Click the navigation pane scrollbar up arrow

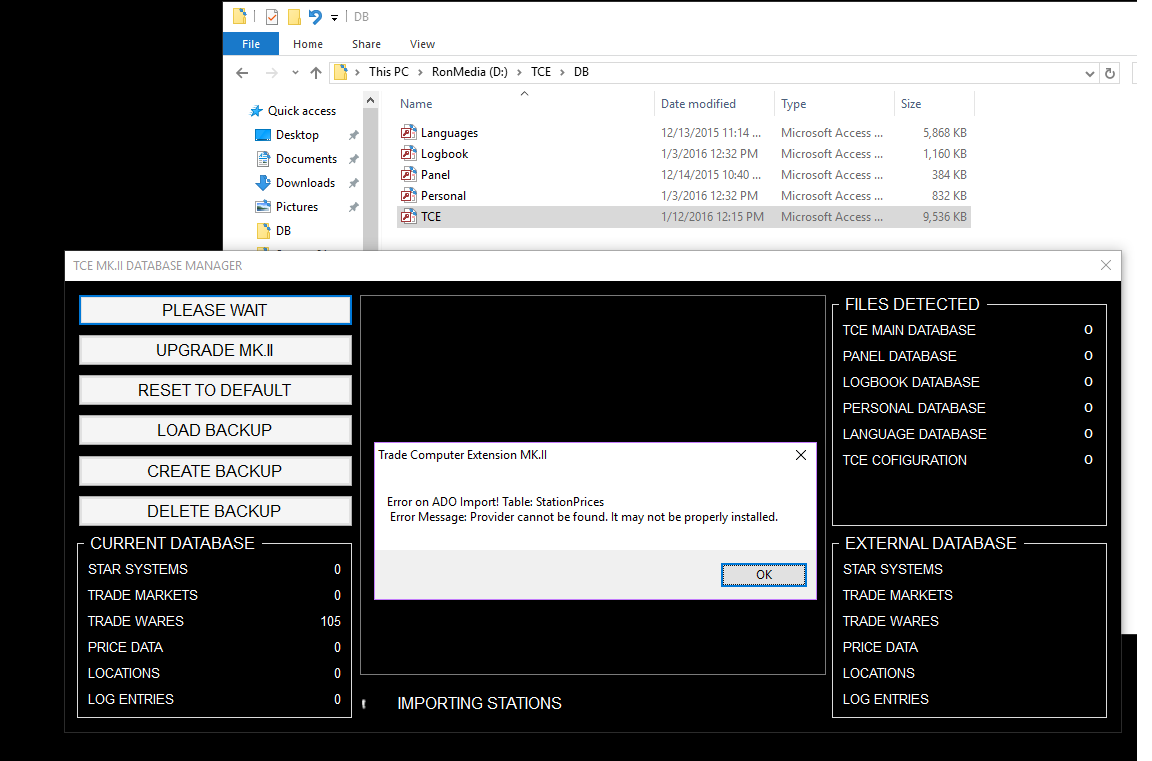tap(370, 101)
